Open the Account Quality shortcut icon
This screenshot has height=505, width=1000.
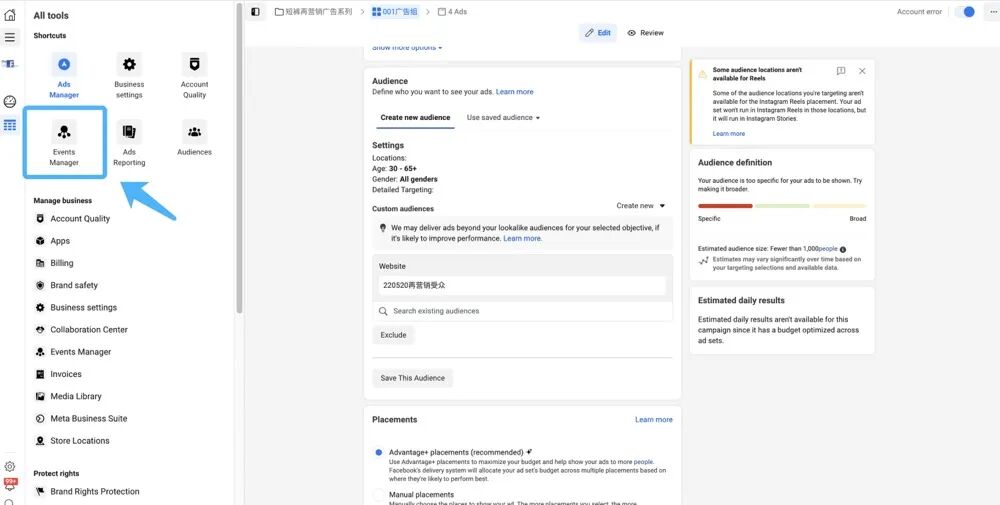pos(194,64)
